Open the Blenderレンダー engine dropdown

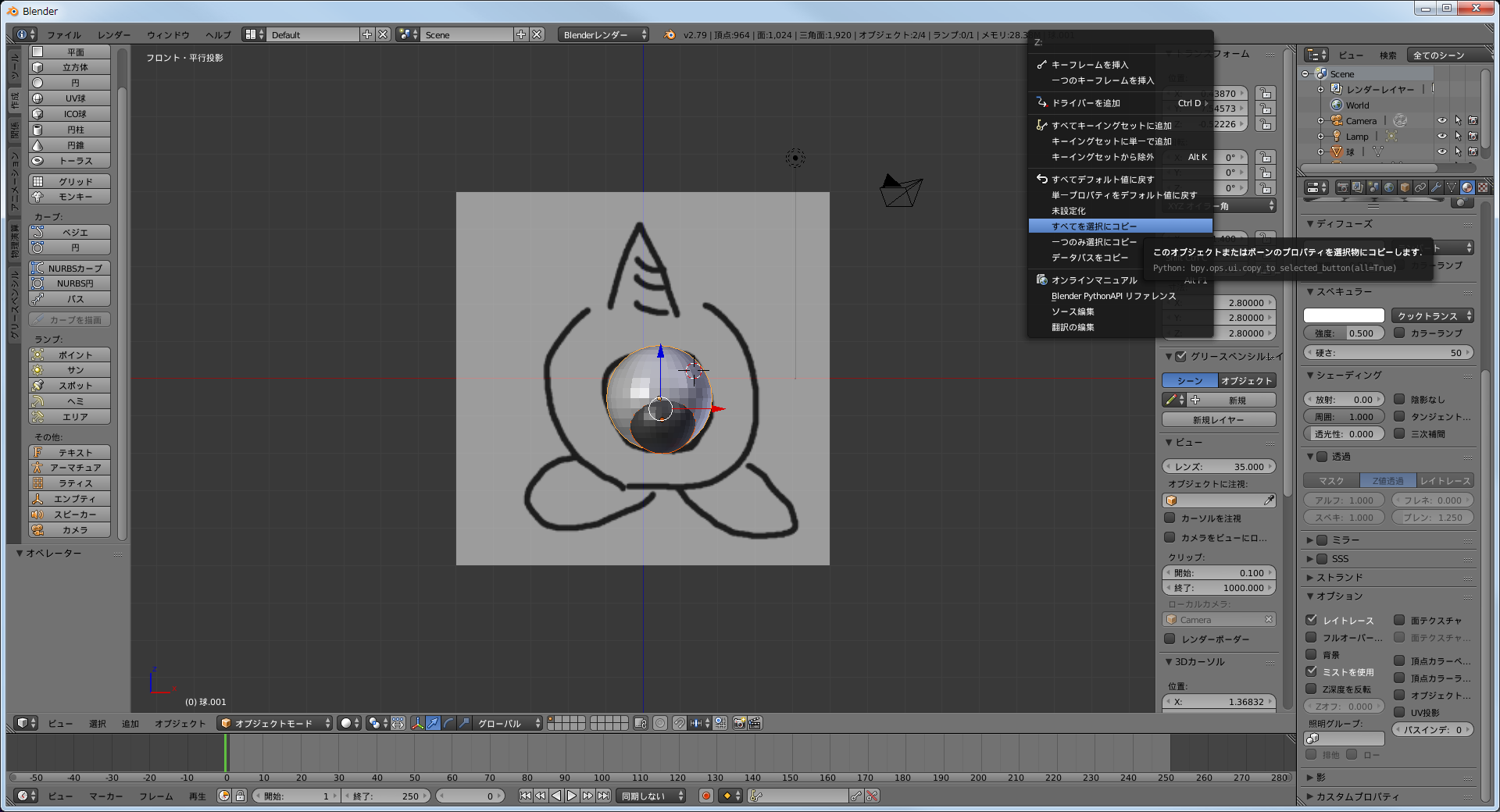pos(604,34)
